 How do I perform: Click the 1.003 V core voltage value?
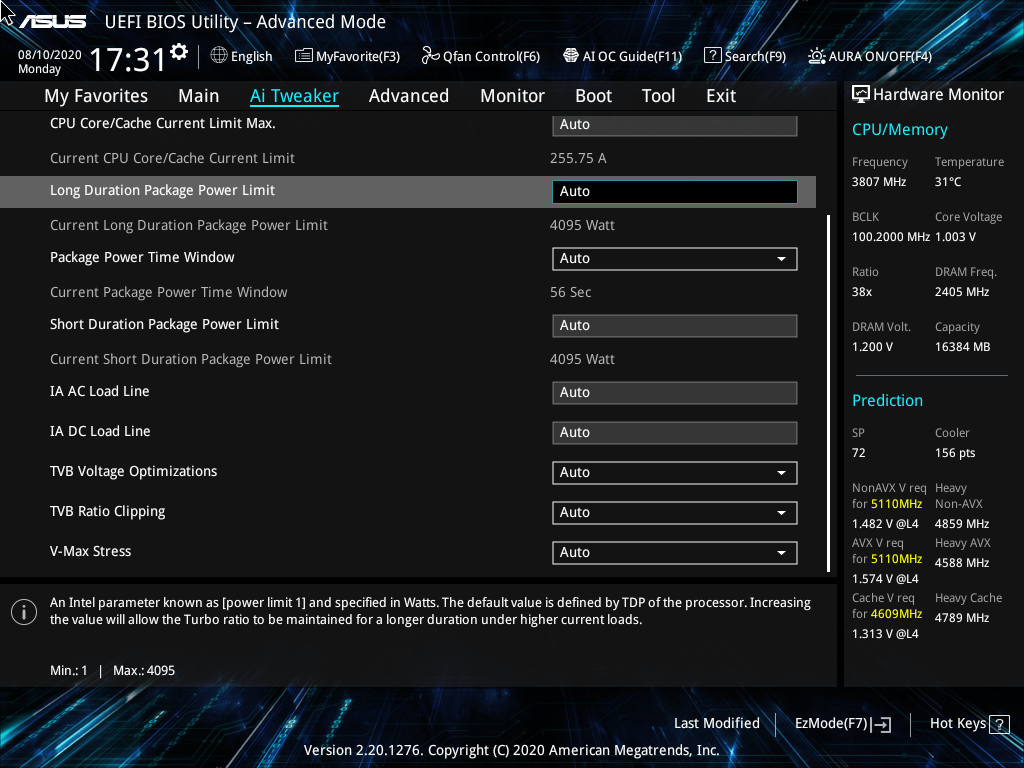[955, 237]
